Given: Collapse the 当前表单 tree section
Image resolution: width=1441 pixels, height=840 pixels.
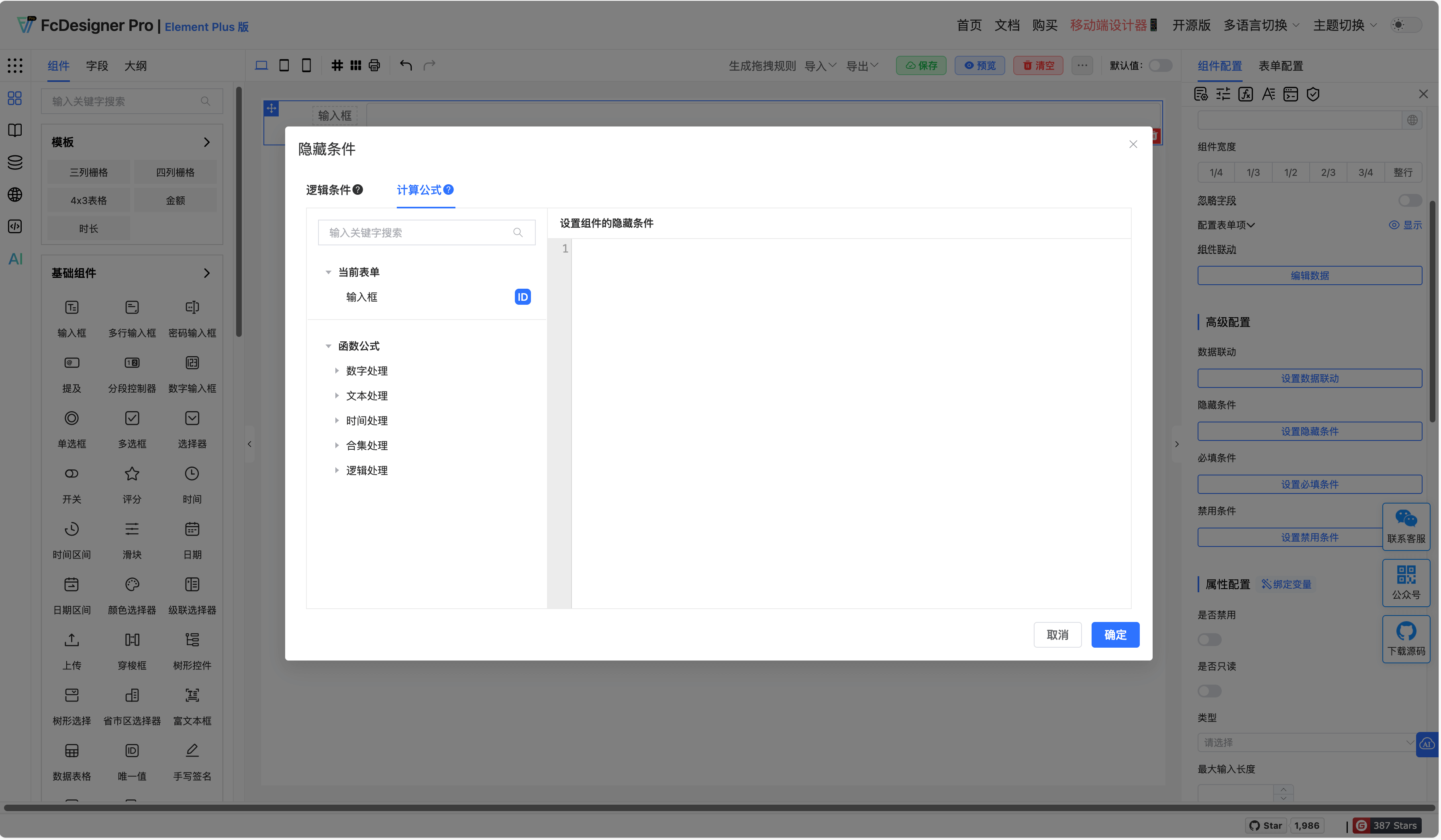Looking at the screenshot, I should 328,271.
